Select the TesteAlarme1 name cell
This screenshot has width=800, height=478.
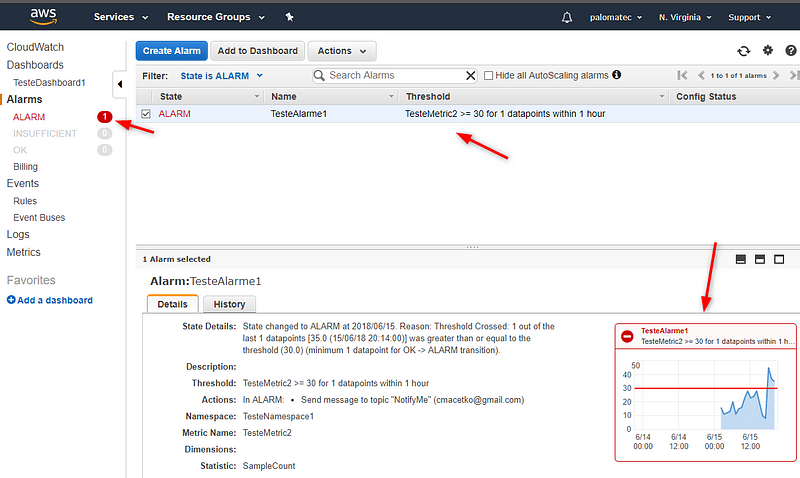click(298, 114)
